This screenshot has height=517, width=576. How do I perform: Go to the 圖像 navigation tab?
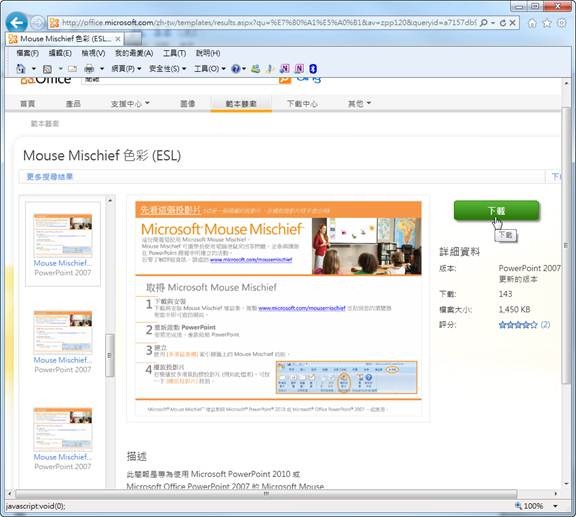tap(188, 104)
